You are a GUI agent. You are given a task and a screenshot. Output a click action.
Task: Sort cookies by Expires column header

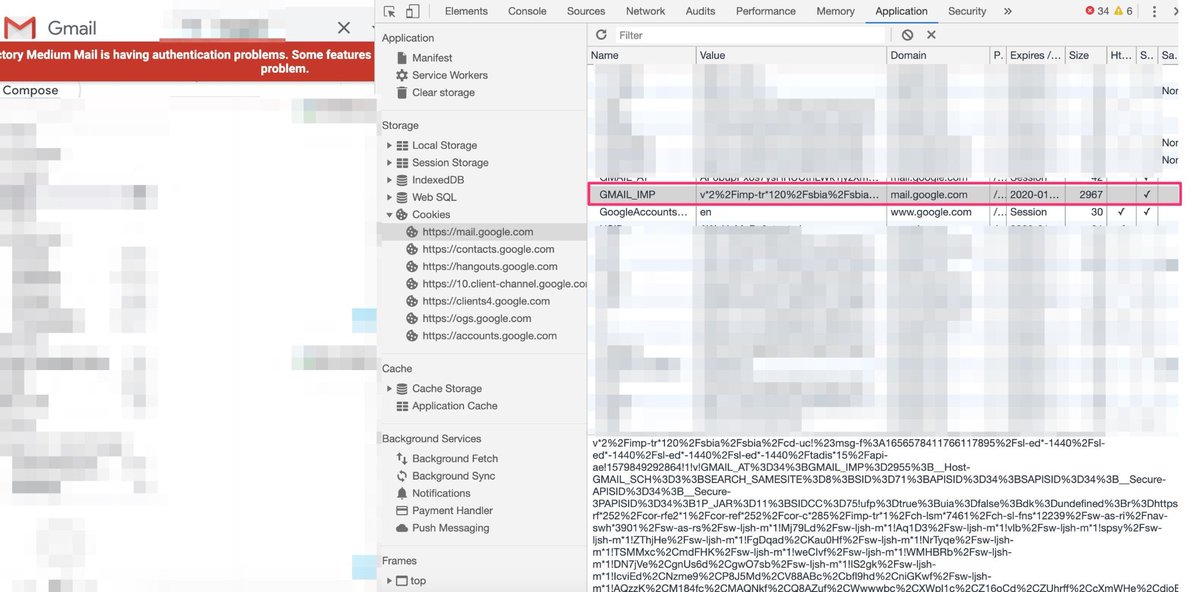pos(1035,56)
